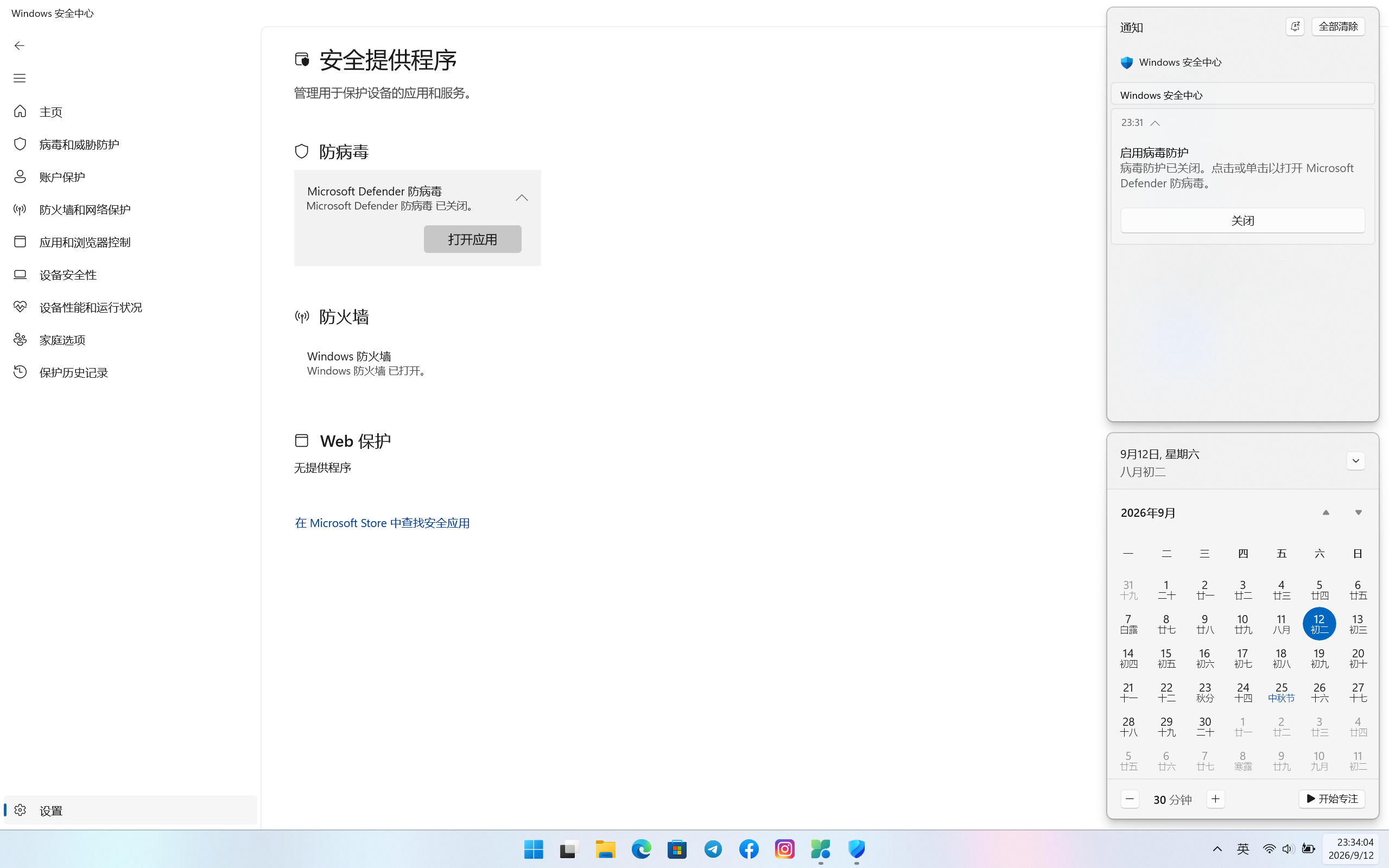The image size is (1389, 868).
Task: Collapse calendar with date header chevron
Action: pyautogui.click(x=1356, y=461)
